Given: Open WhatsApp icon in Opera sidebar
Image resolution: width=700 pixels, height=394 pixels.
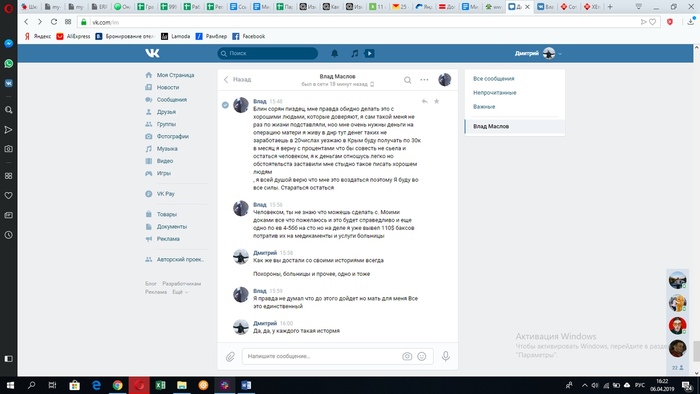Looking at the screenshot, I should click(x=8, y=63).
